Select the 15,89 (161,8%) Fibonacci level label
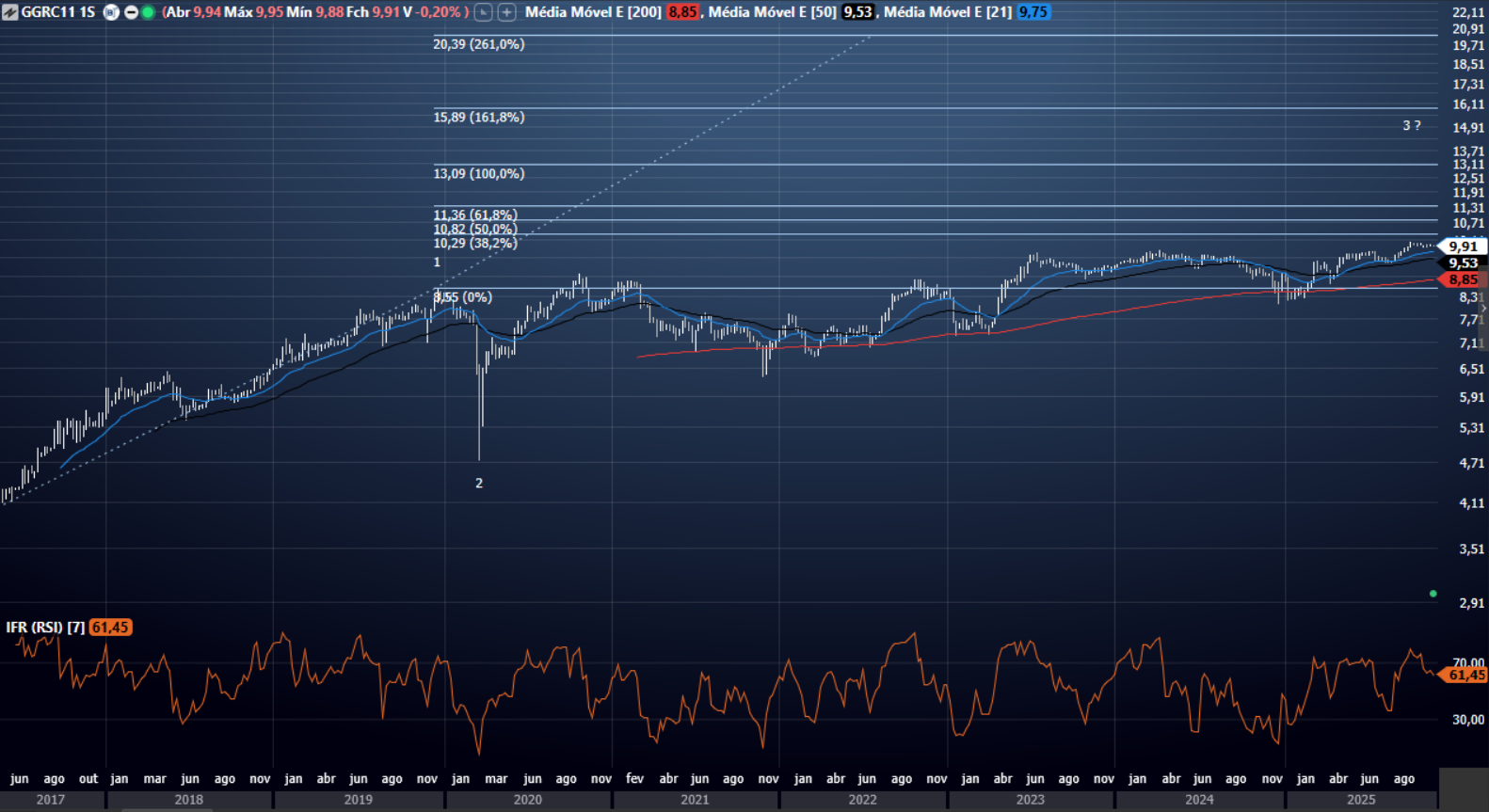 [x=478, y=118]
